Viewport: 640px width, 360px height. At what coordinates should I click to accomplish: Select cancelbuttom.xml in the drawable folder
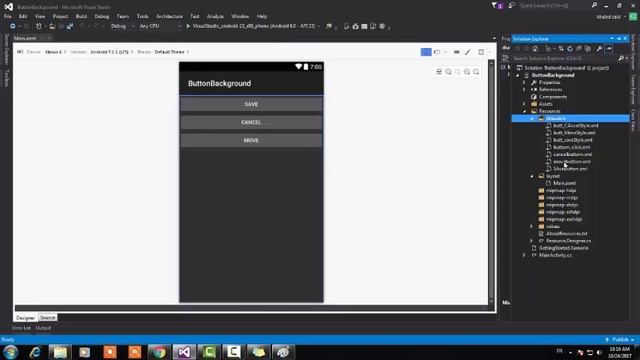(x=572, y=154)
